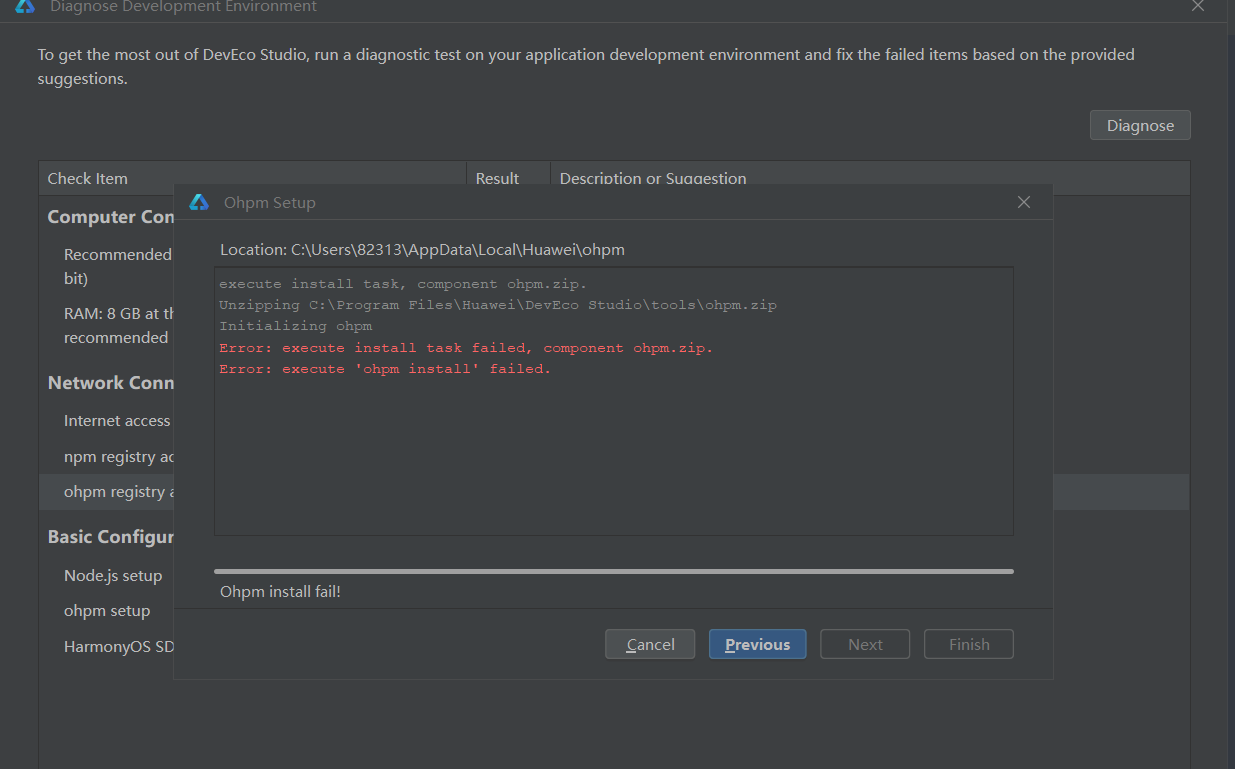Screen dimensions: 1235x769
Task: Click the DevEco logo on the Diagnose window
Action: tap(25, 7)
